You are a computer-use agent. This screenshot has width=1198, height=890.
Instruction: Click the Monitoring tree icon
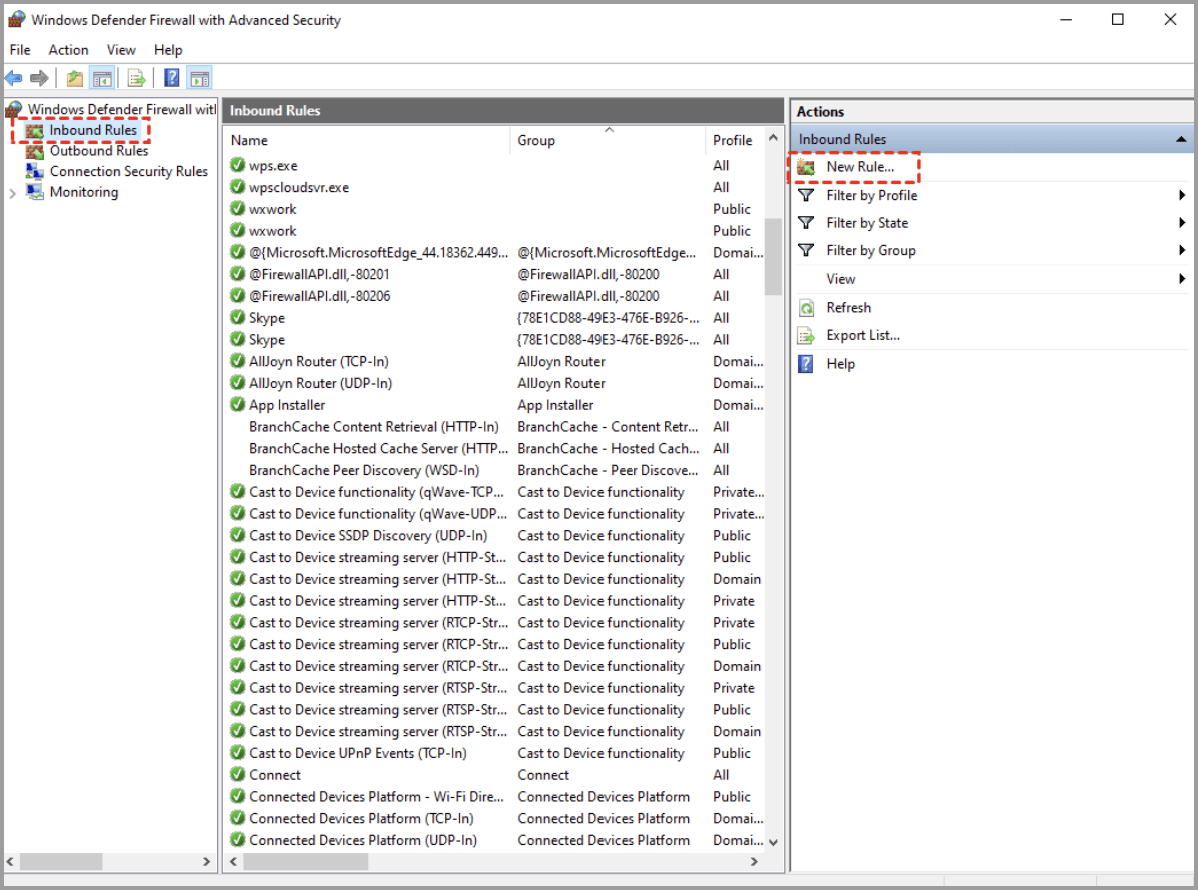point(34,192)
